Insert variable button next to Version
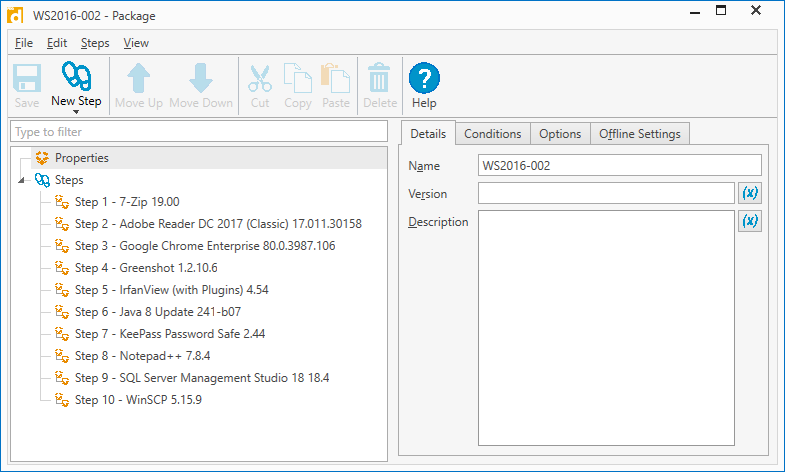 pos(750,193)
